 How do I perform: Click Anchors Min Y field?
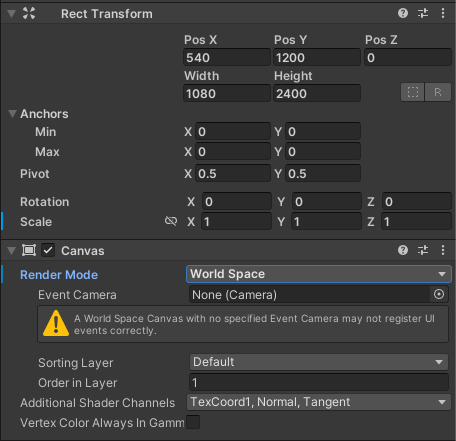[x=323, y=131]
